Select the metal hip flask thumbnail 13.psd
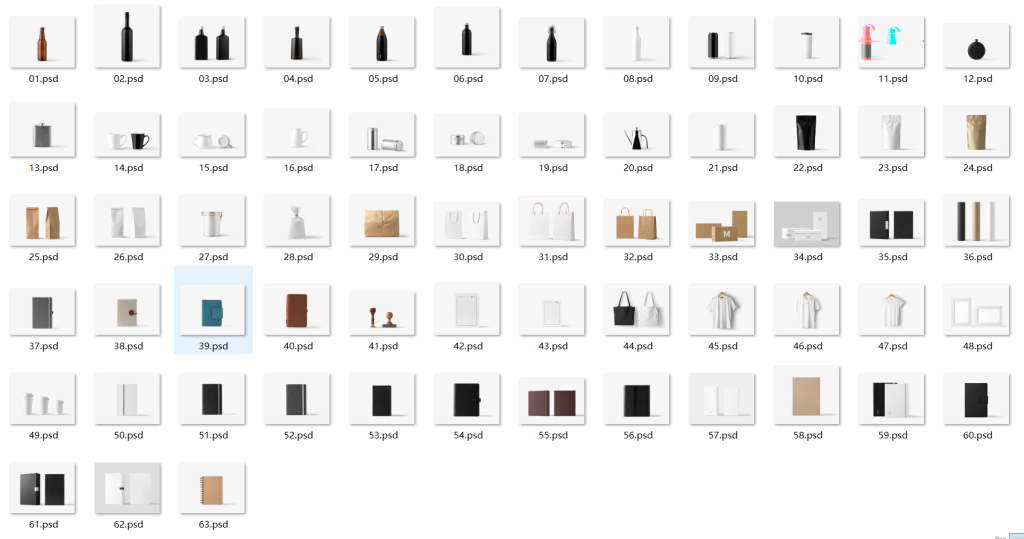The height and width of the screenshot is (539, 1024). [43, 133]
